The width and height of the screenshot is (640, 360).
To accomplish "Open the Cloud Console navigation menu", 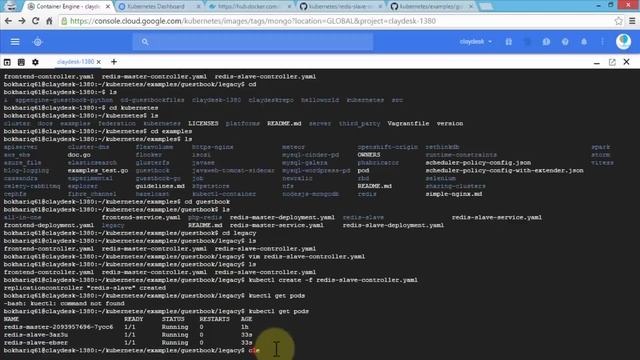I will pyautogui.click(x=15, y=42).
